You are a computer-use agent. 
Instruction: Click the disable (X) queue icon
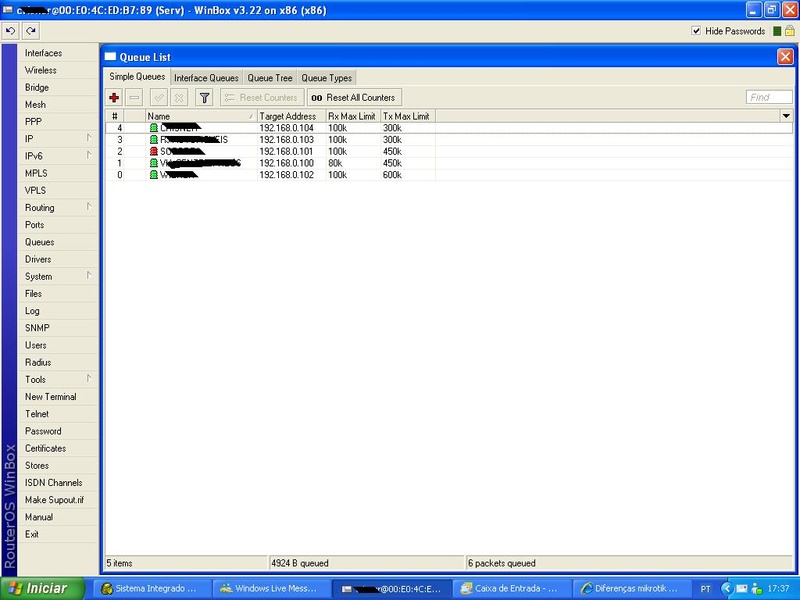(179, 97)
